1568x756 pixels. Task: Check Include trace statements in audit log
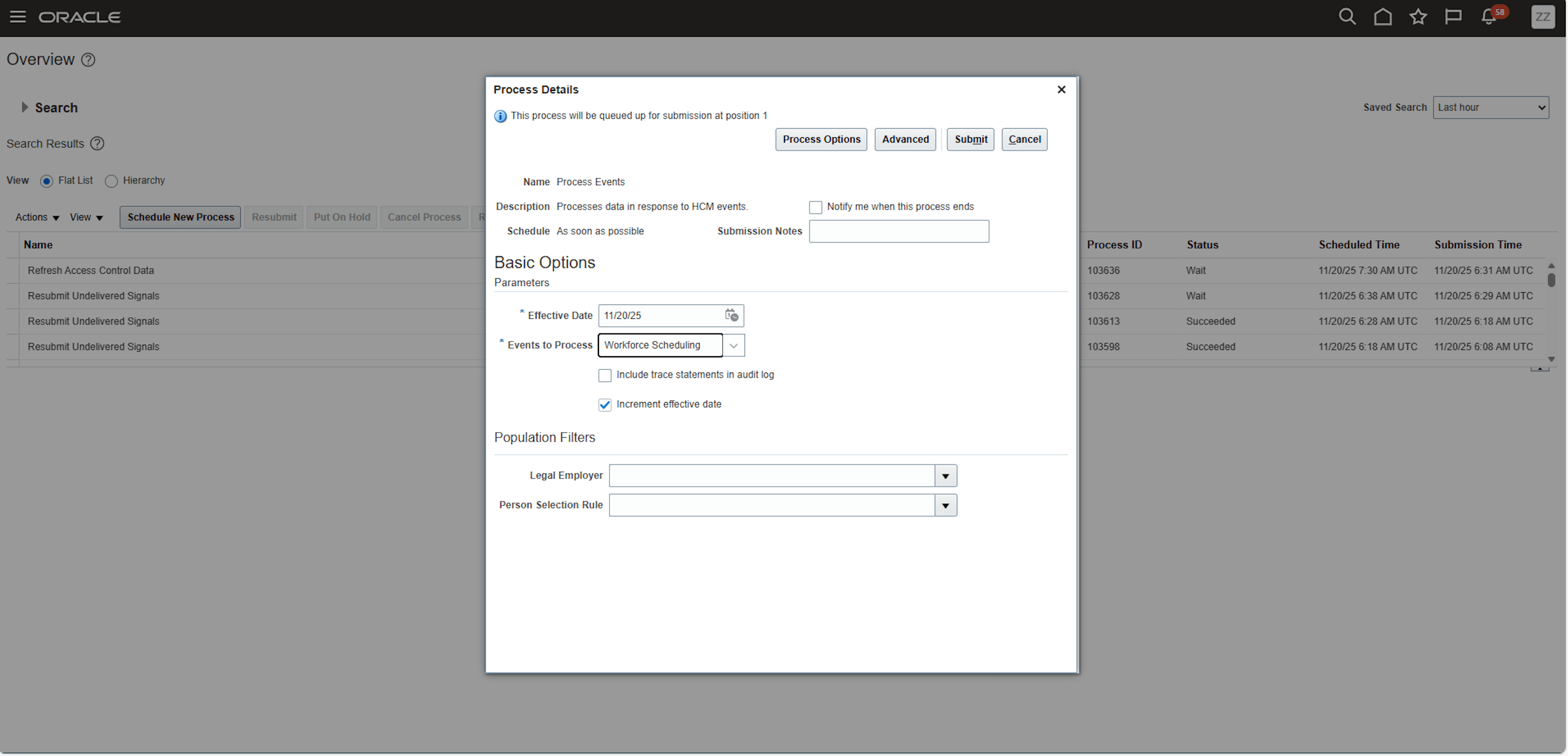click(x=604, y=376)
